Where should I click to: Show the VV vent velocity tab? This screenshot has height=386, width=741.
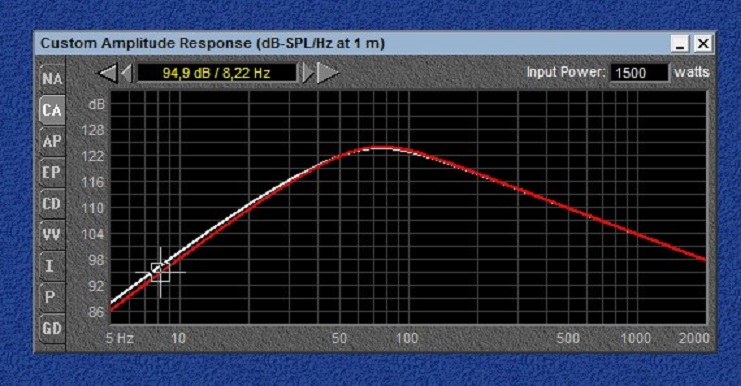(x=52, y=234)
